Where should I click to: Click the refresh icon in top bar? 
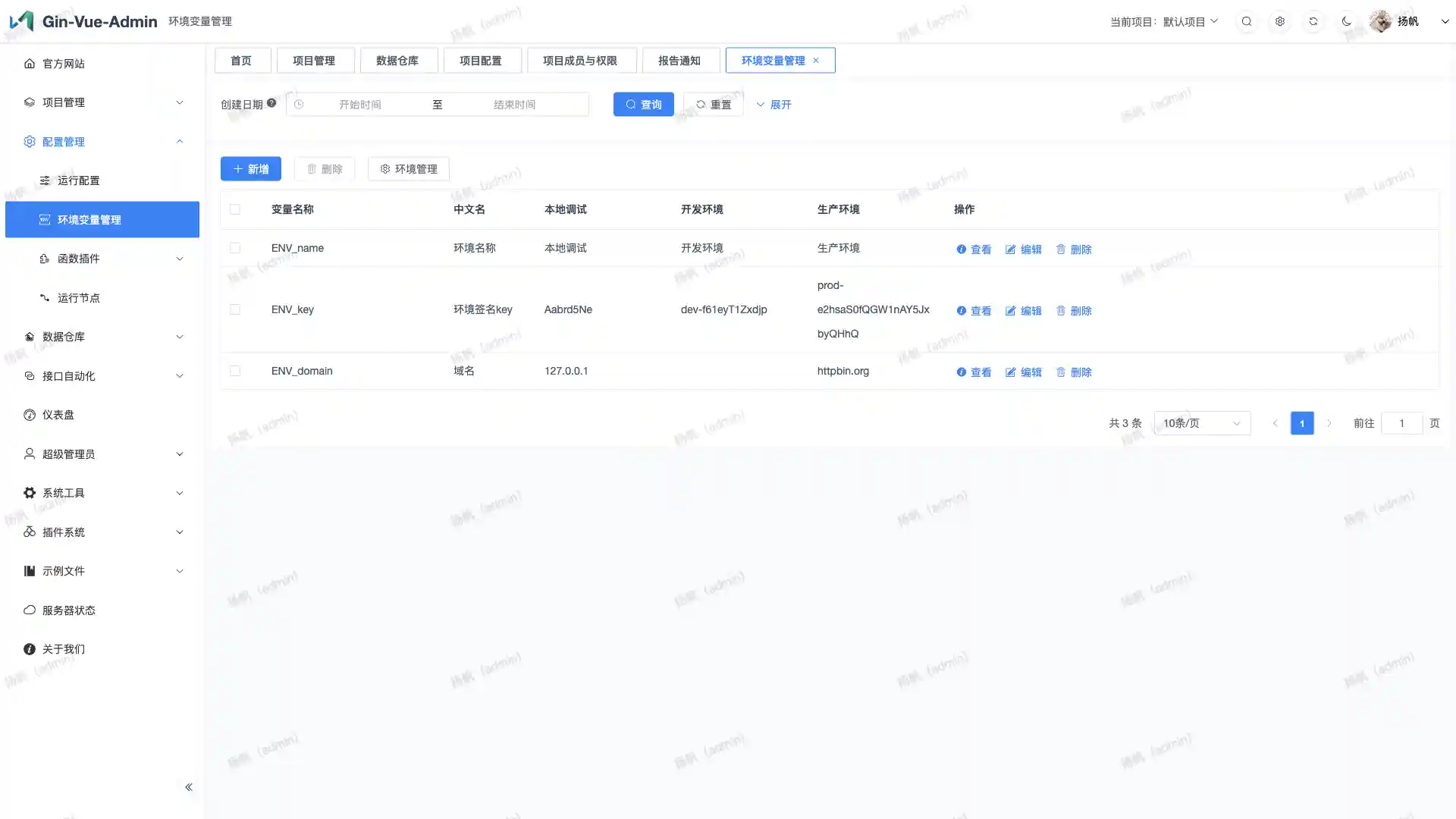[x=1313, y=21]
